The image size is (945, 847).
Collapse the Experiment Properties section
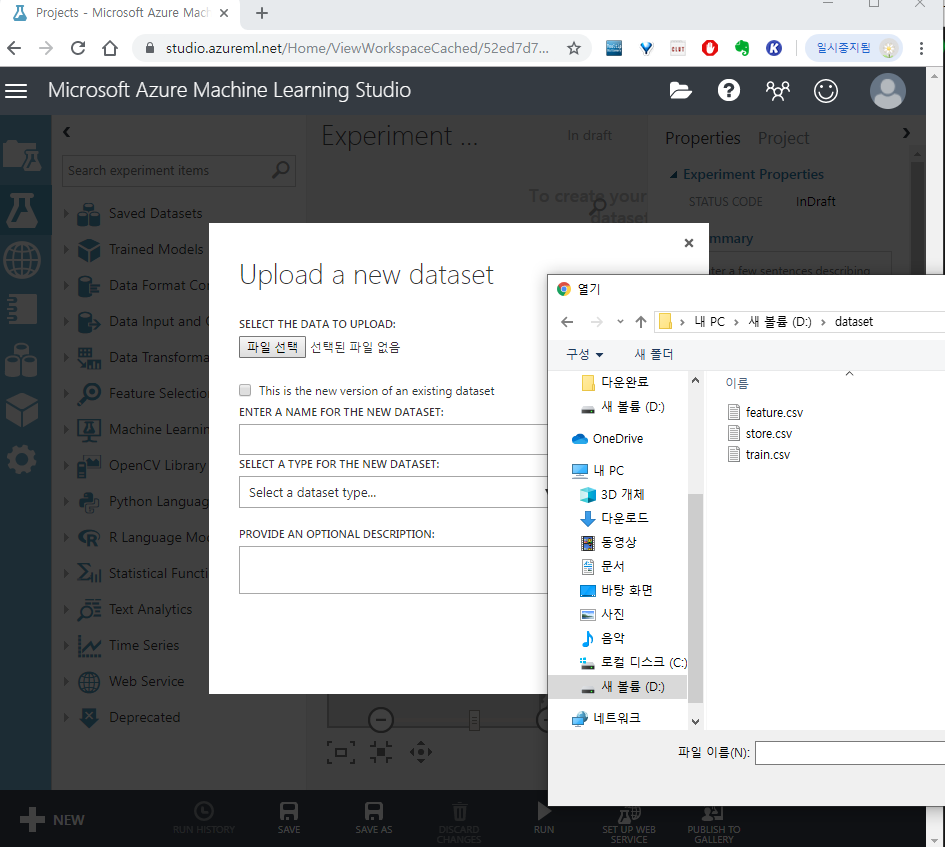[674, 175]
